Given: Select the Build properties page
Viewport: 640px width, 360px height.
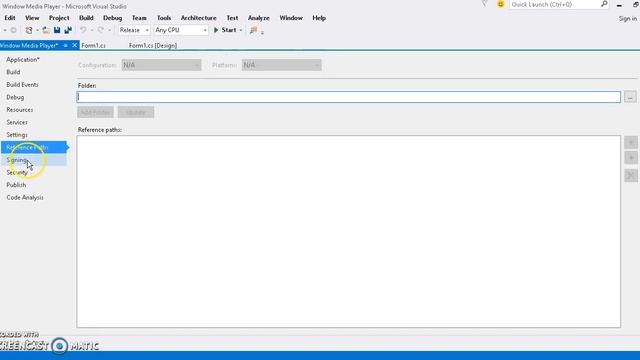Looking at the screenshot, I should [13, 72].
